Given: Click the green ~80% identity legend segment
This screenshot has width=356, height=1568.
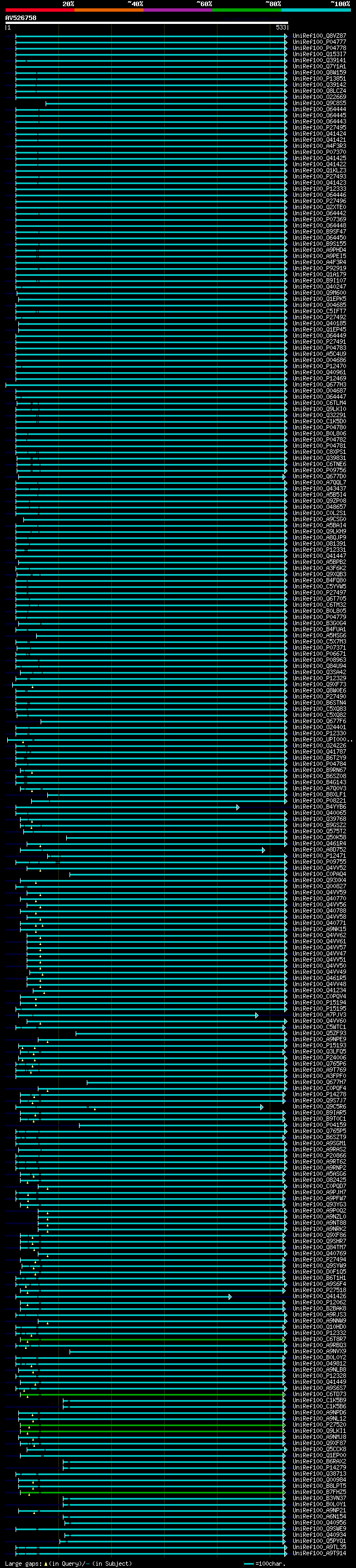Looking at the screenshot, I should pyautogui.click(x=247, y=10).
